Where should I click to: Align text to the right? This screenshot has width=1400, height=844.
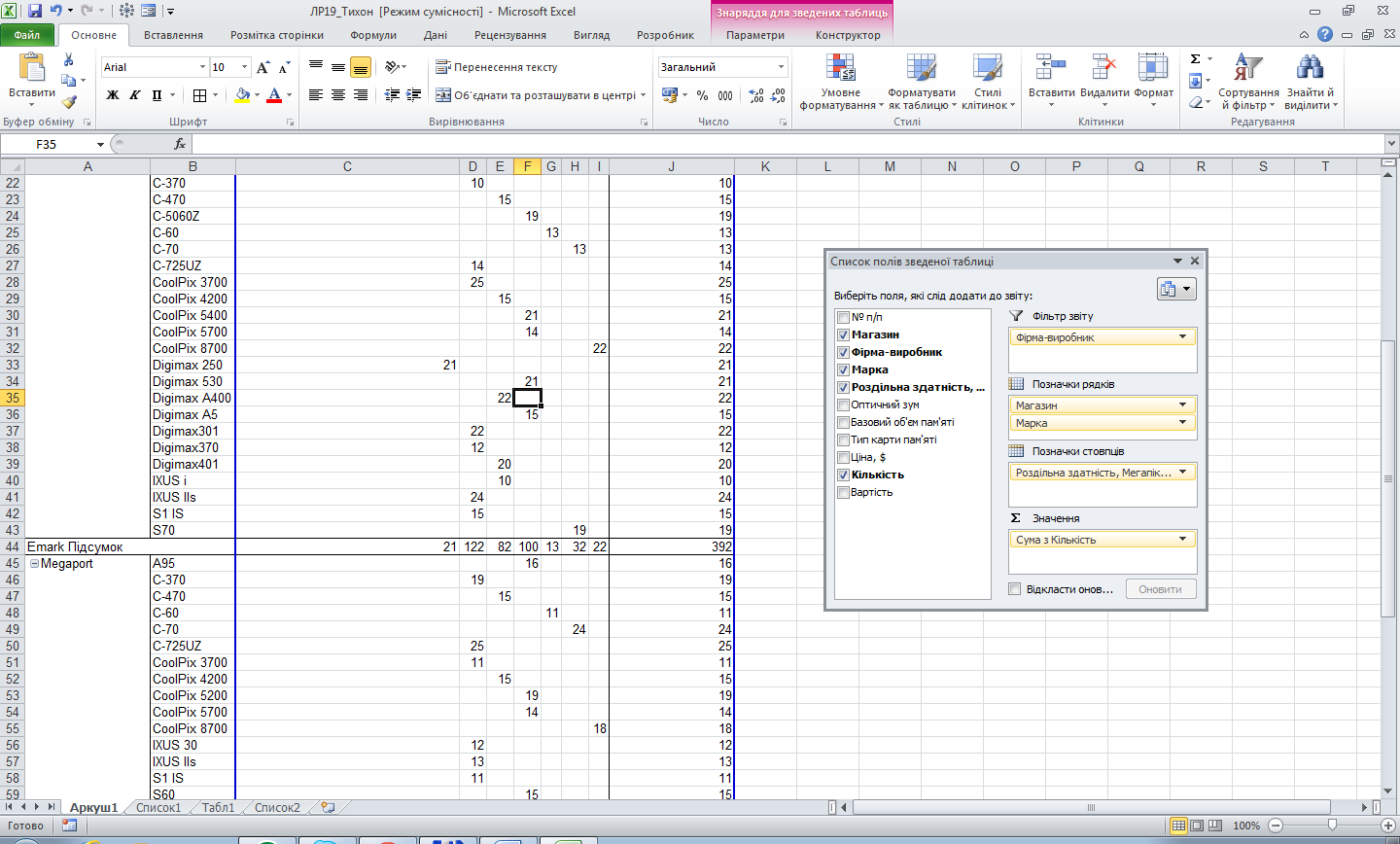pyautogui.click(x=360, y=95)
